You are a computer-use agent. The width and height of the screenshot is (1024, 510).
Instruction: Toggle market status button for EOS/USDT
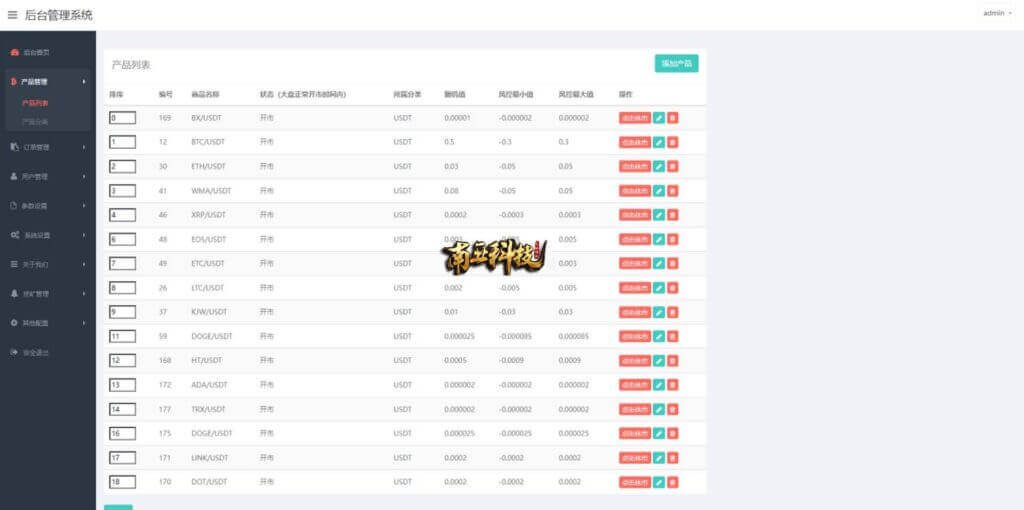point(634,239)
